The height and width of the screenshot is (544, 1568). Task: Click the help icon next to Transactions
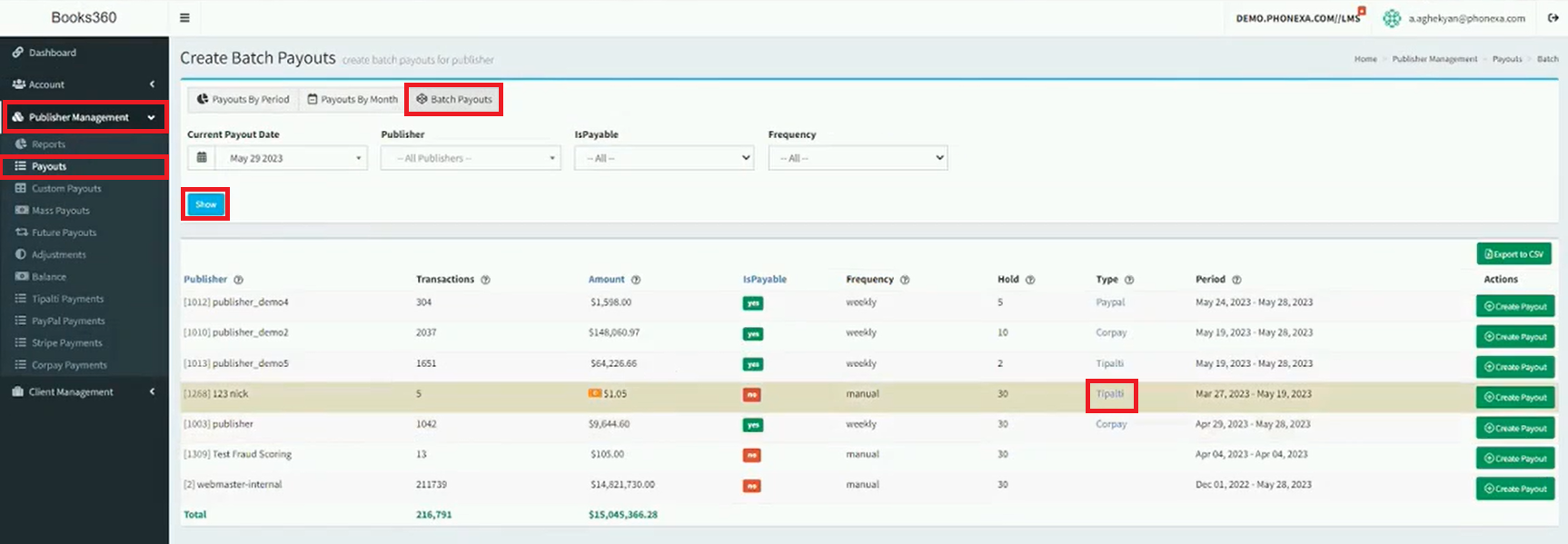click(485, 280)
